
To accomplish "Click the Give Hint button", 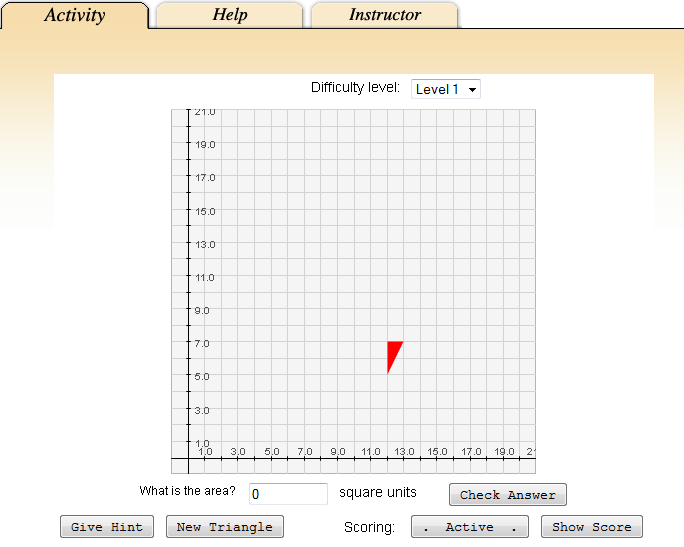I will [x=107, y=526].
